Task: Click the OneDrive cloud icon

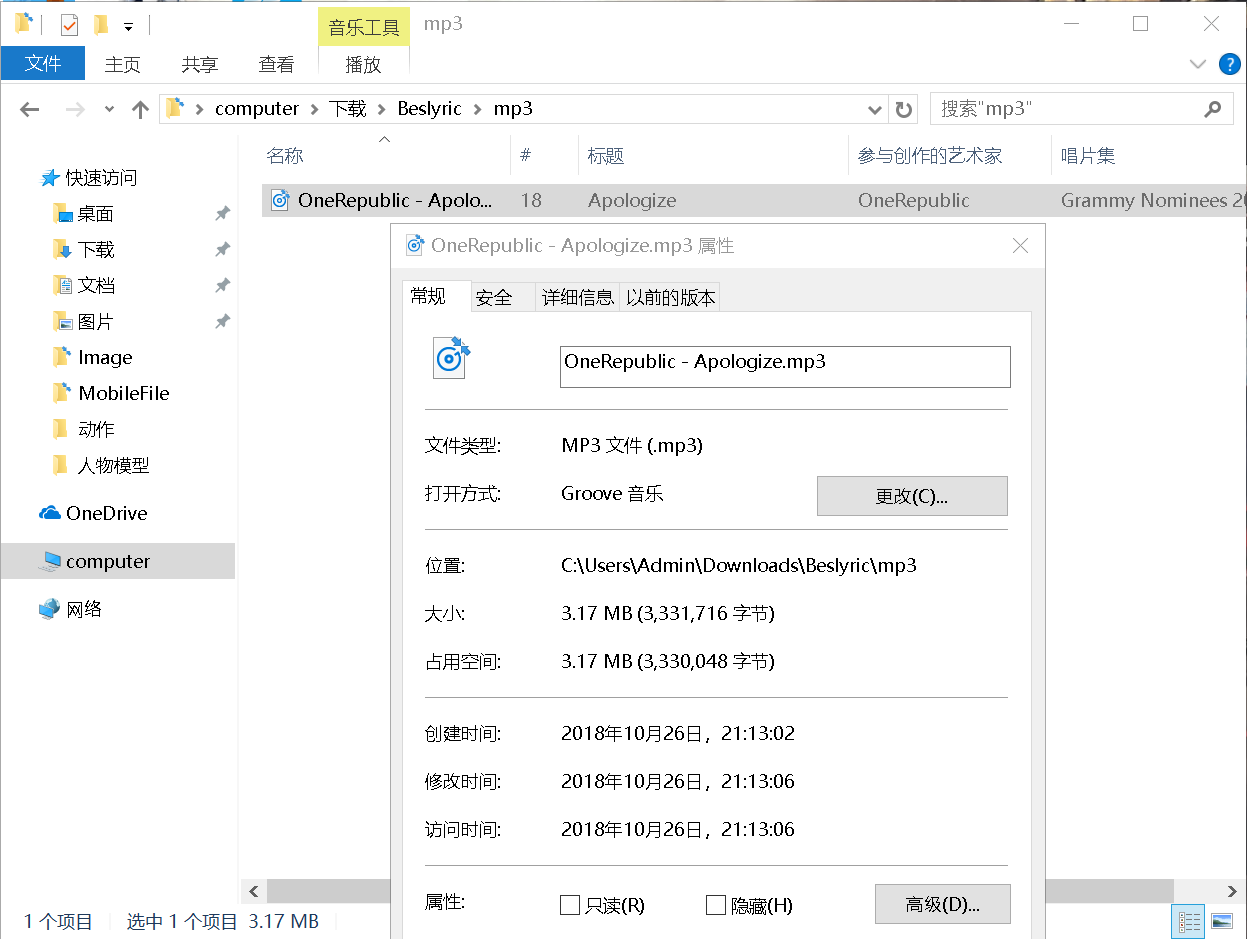Action: pos(50,513)
